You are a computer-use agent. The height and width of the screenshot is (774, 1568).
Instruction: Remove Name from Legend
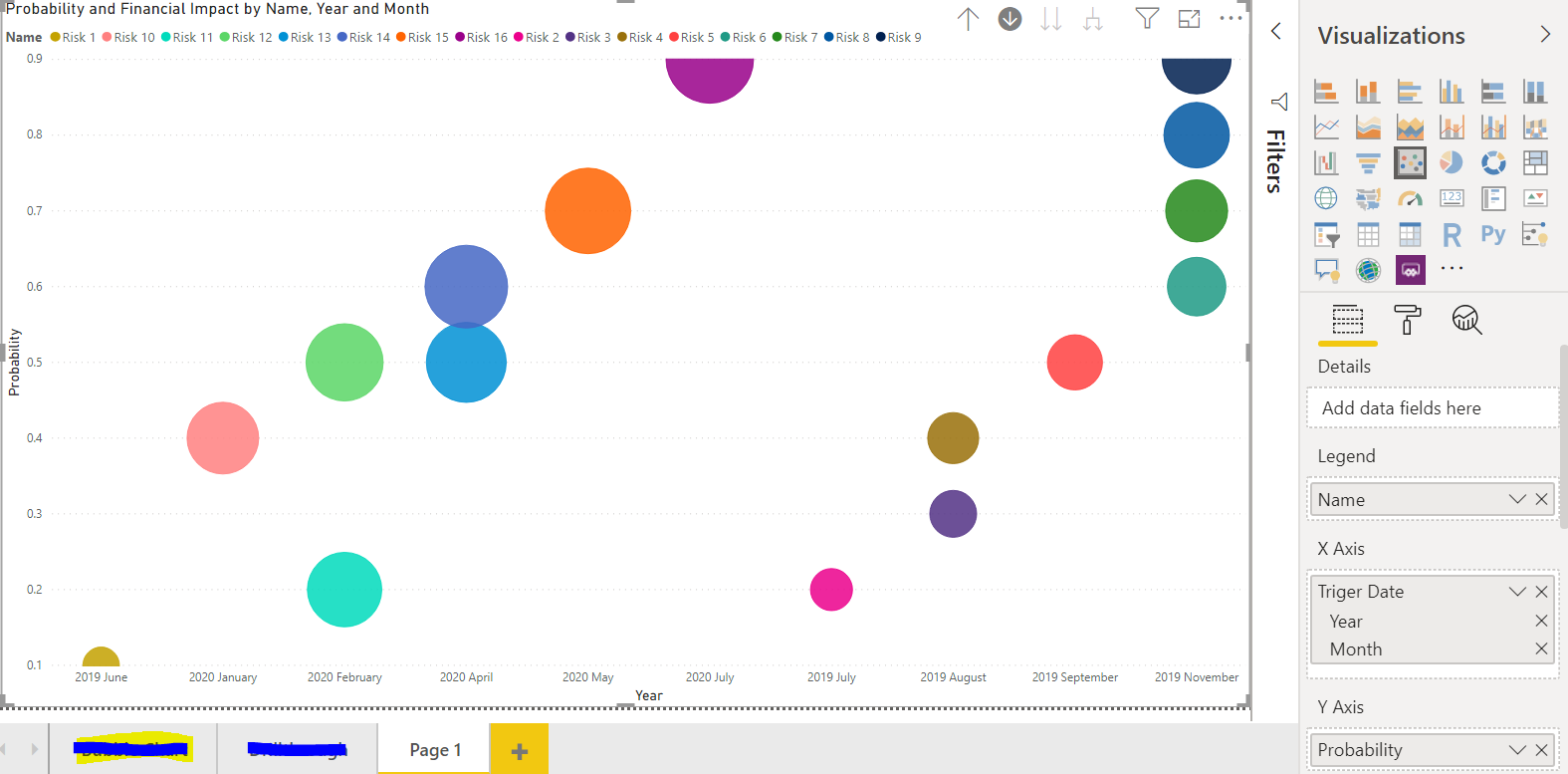click(x=1541, y=499)
